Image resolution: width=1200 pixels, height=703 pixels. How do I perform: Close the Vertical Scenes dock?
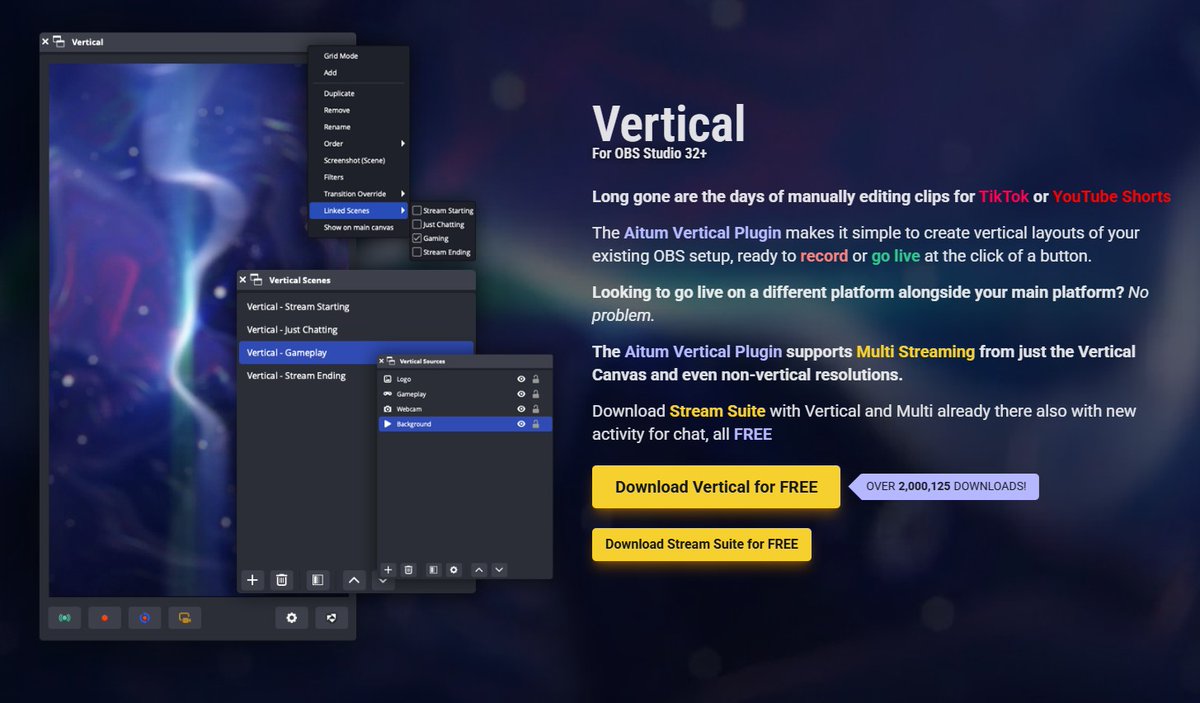click(243, 280)
